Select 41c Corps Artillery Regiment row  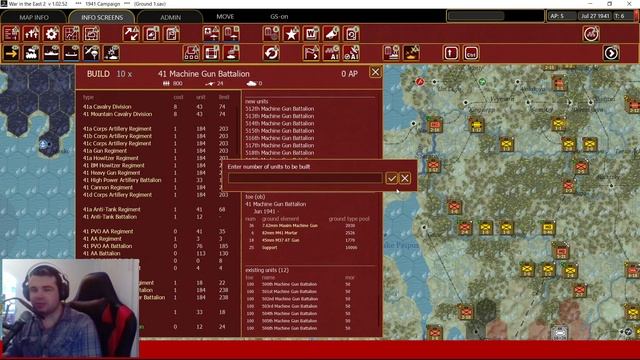[x=157, y=143]
